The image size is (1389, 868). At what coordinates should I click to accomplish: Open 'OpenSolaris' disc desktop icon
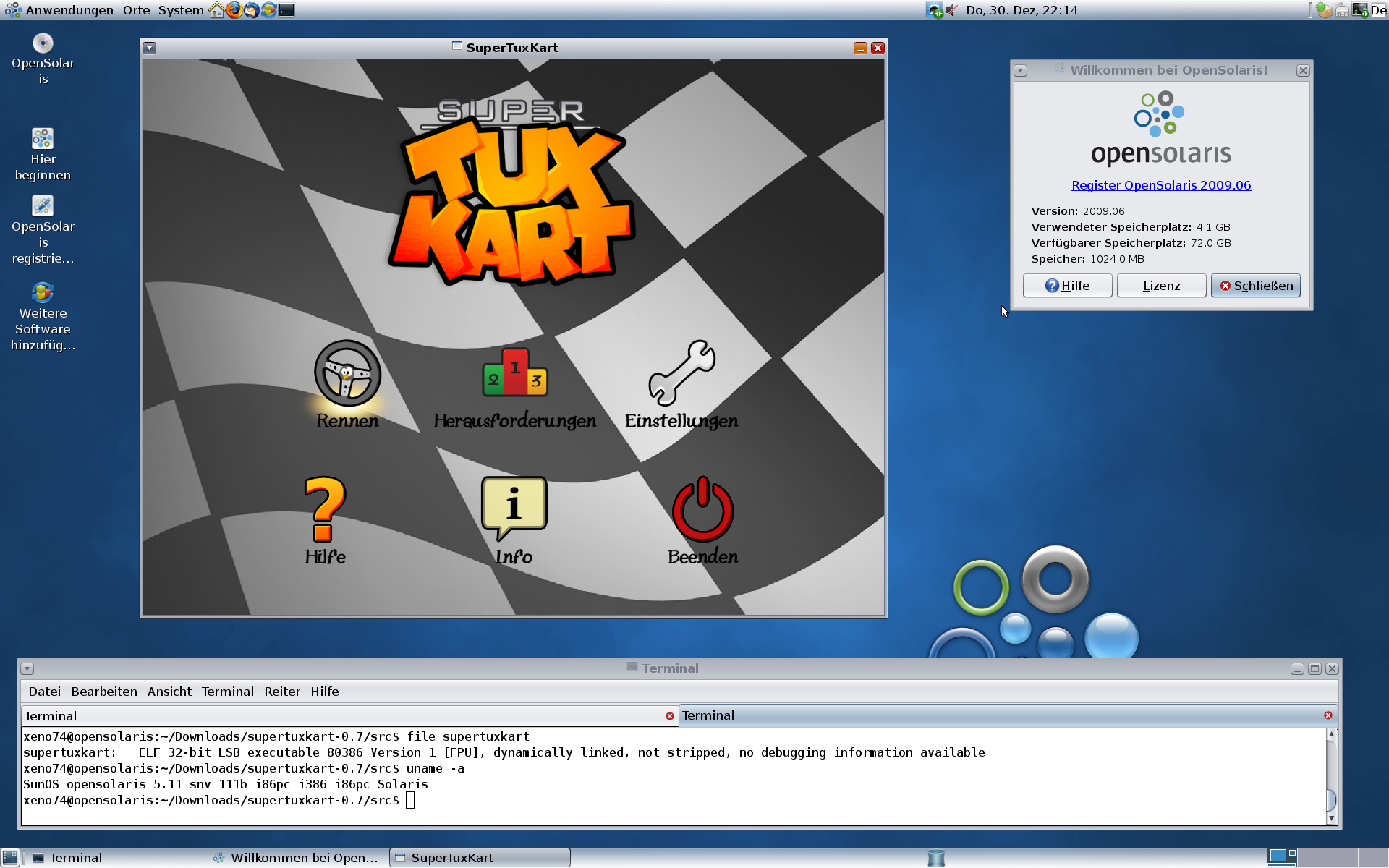pyautogui.click(x=43, y=59)
